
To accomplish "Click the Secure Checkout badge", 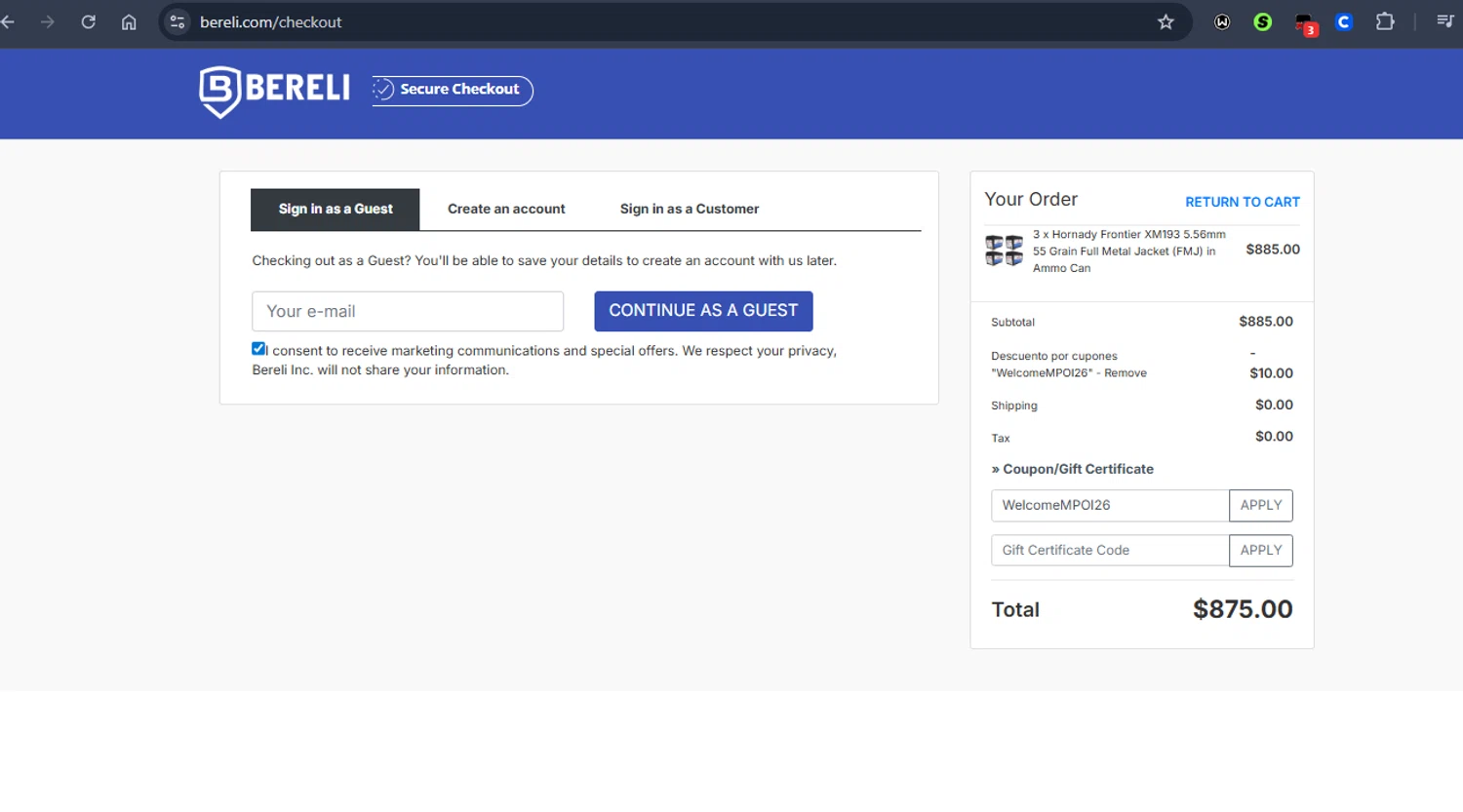I will point(453,90).
